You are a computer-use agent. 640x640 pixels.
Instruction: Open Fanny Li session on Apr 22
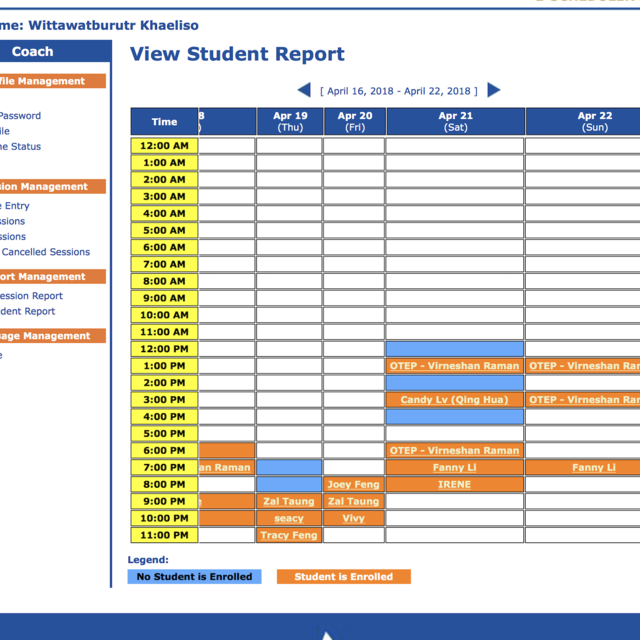593,467
